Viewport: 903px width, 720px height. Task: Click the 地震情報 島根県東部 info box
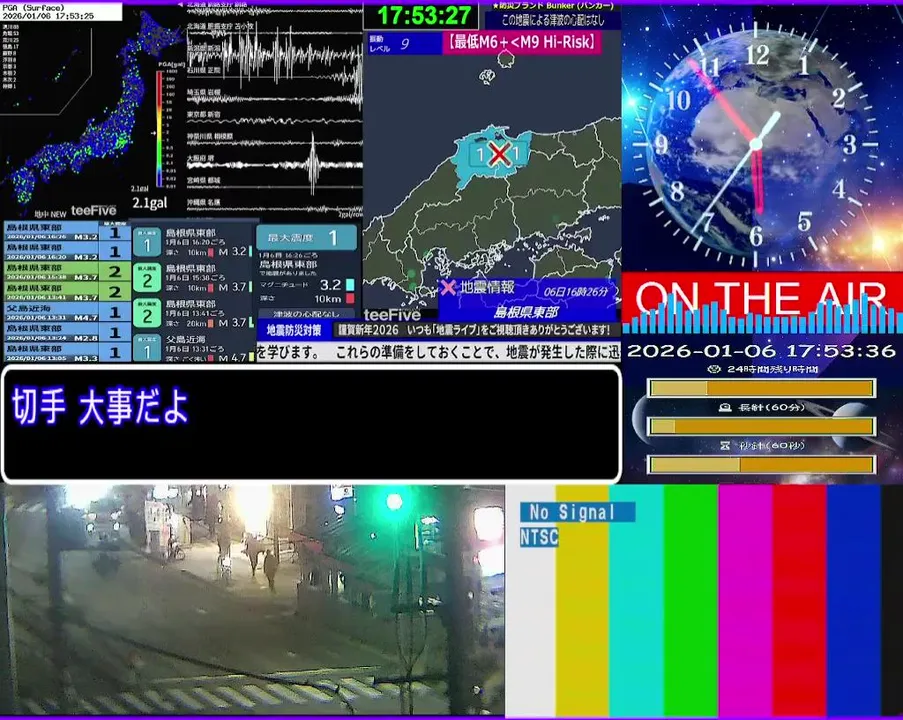click(526, 300)
